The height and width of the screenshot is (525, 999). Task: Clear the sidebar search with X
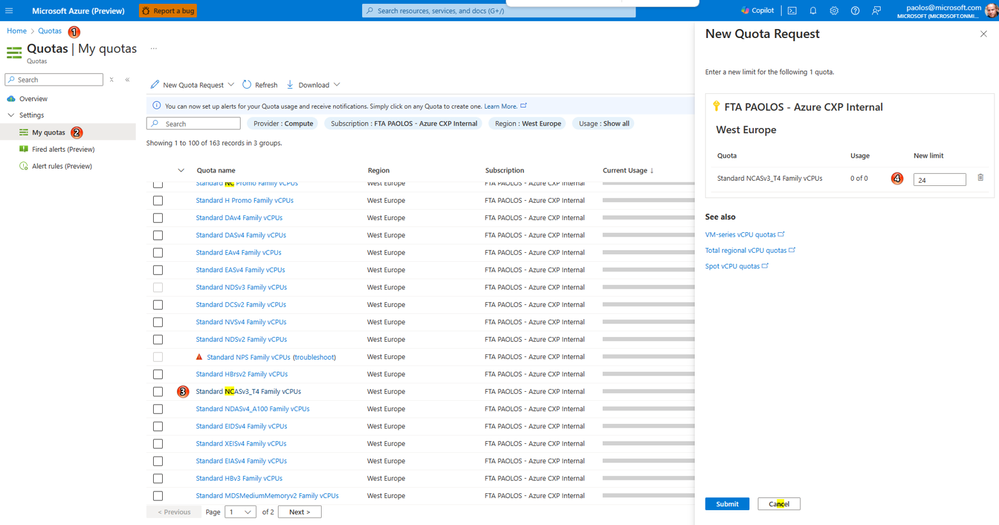(111, 80)
